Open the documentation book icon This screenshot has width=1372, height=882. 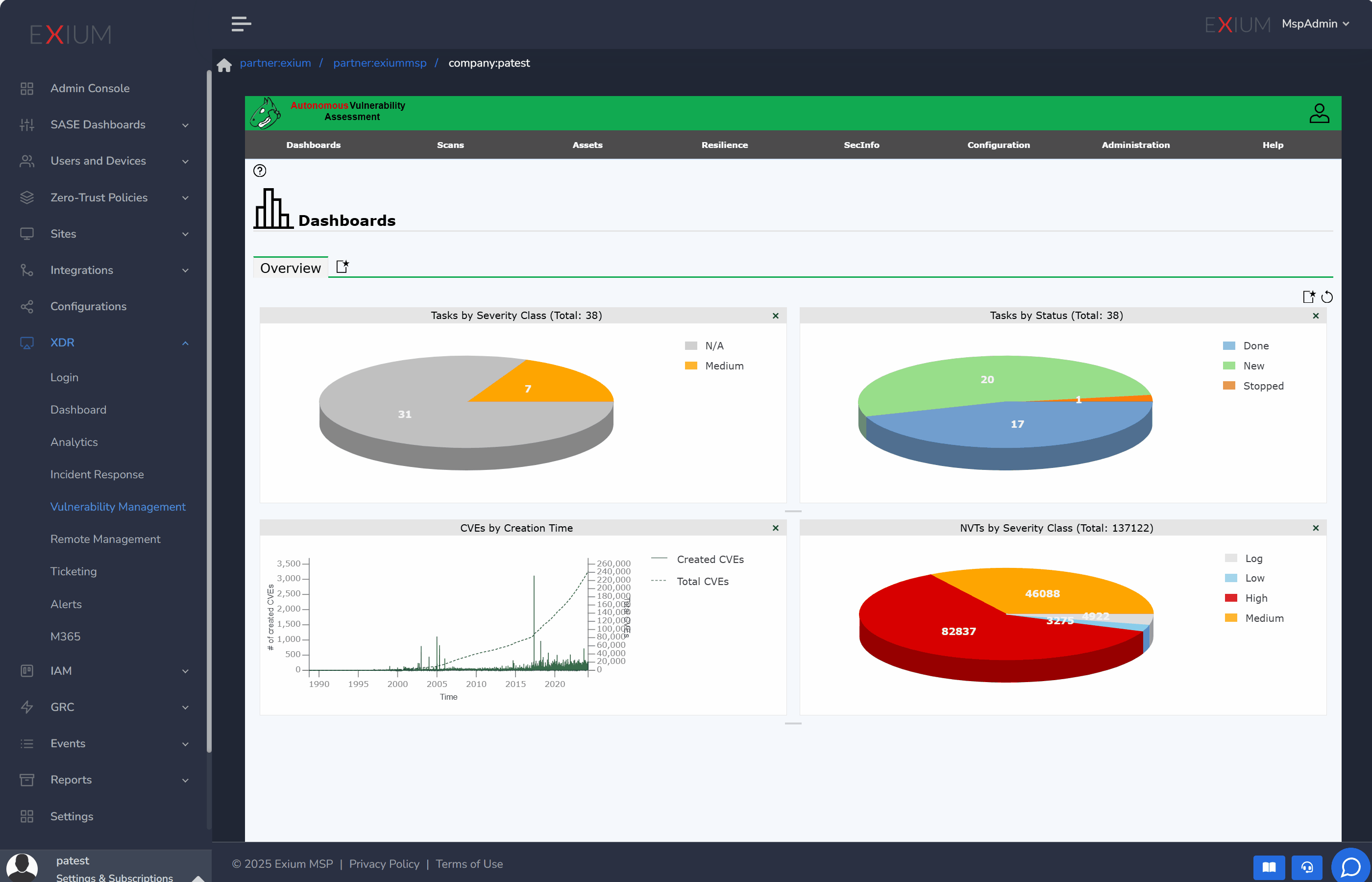(x=1269, y=867)
